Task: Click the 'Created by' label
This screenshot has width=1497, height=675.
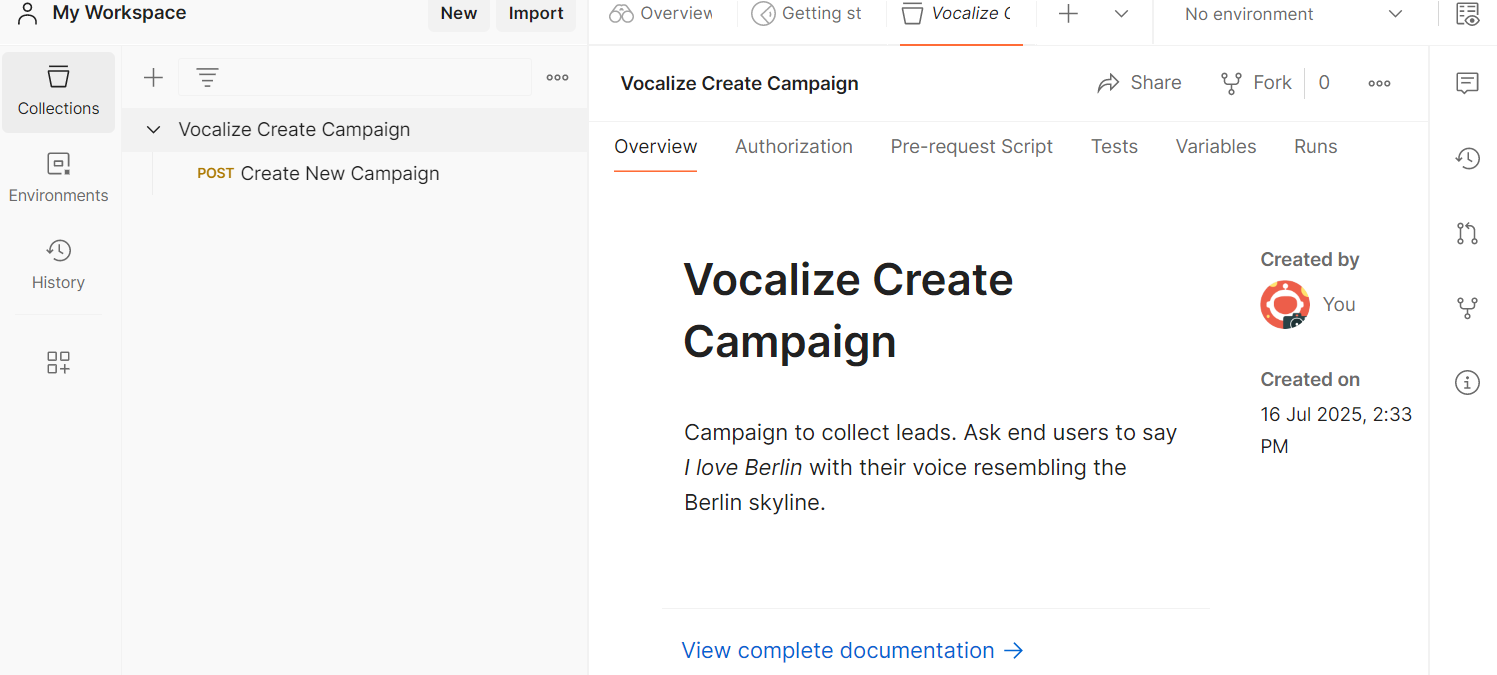Action: click(x=1310, y=260)
